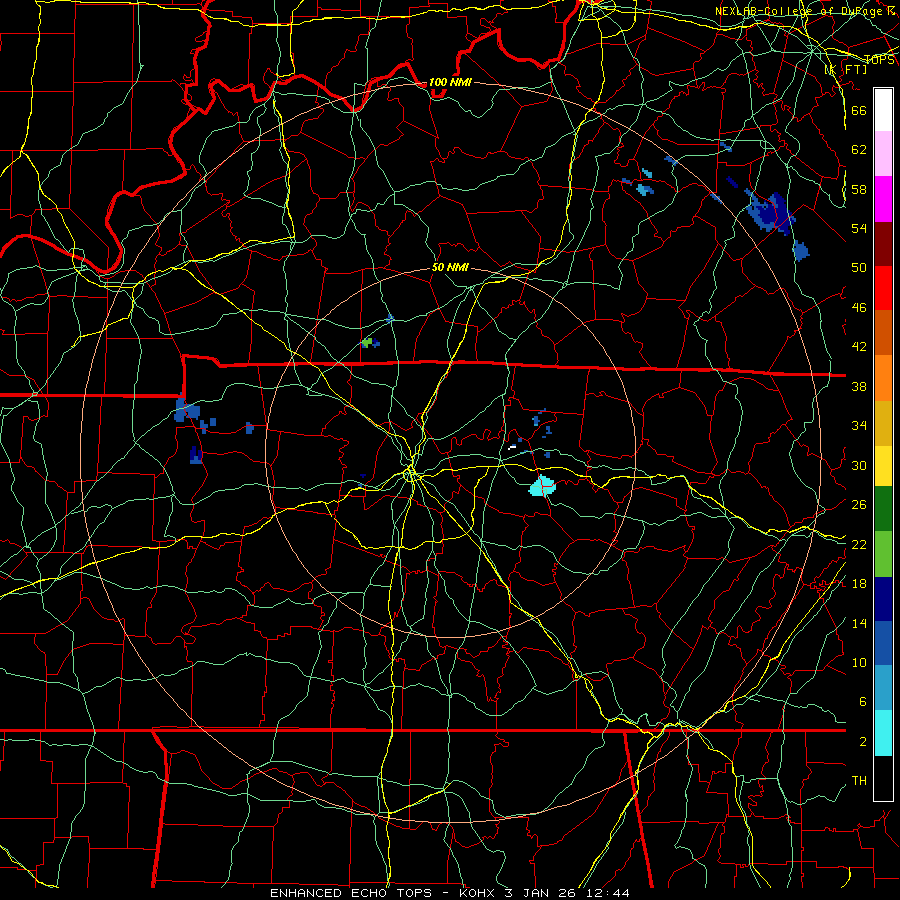The image size is (900, 900).
Task: Click the '26' scale label
Action: pos(859,505)
